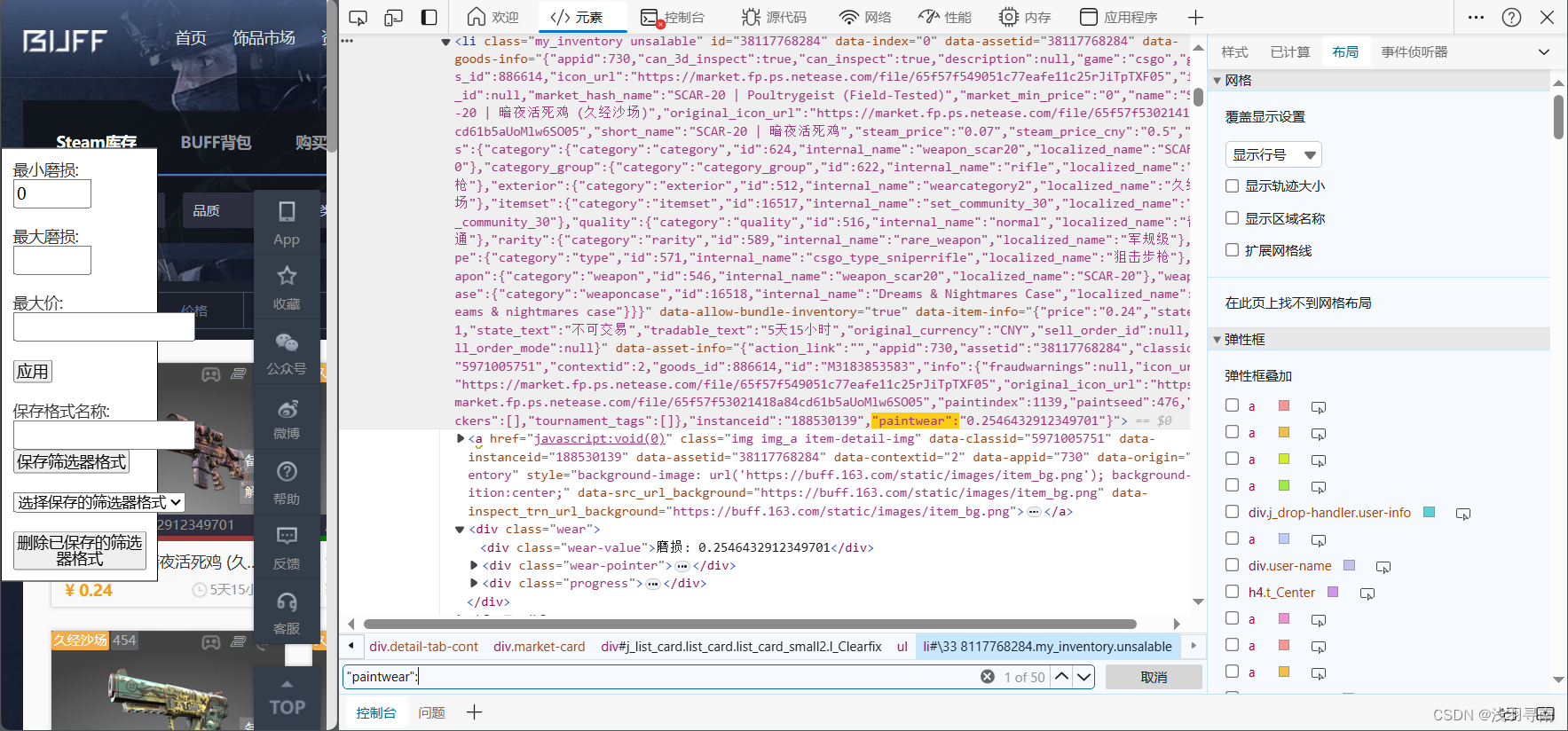Expand the div class="wear-pointer" node
Image resolution: width=1568 pixels, height=731 pixels.
[x=474, y=565]
